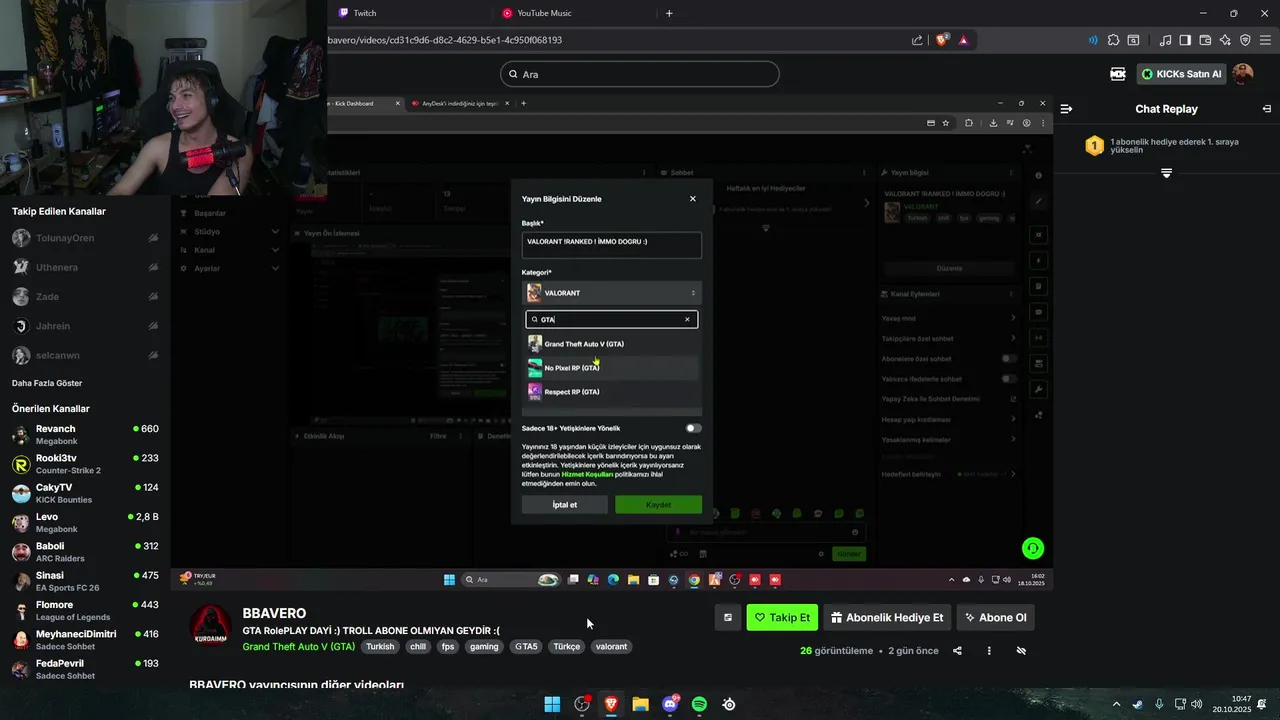
Task: Click the chat list icon left of Chat Replay
Action: pyautogui.click(x=1066, y=109)
